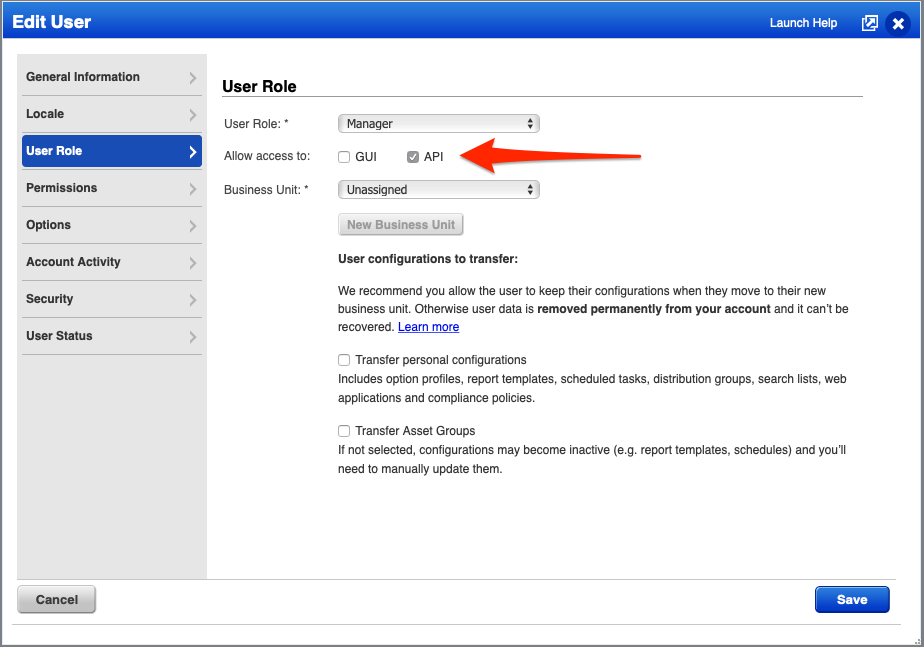This screenshot has height=647, width=924.
Task: Follow the Learn more link
Action: coord(428,327)
